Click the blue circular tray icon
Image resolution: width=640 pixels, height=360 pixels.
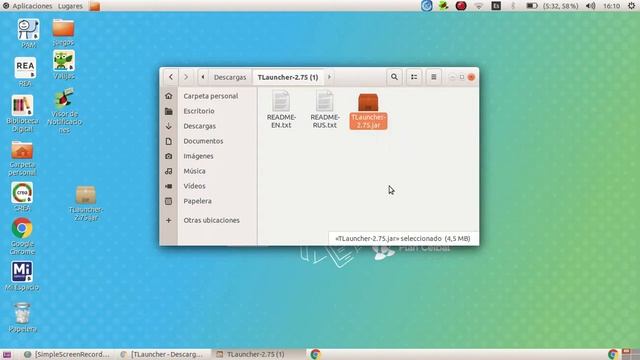(427, 6)
